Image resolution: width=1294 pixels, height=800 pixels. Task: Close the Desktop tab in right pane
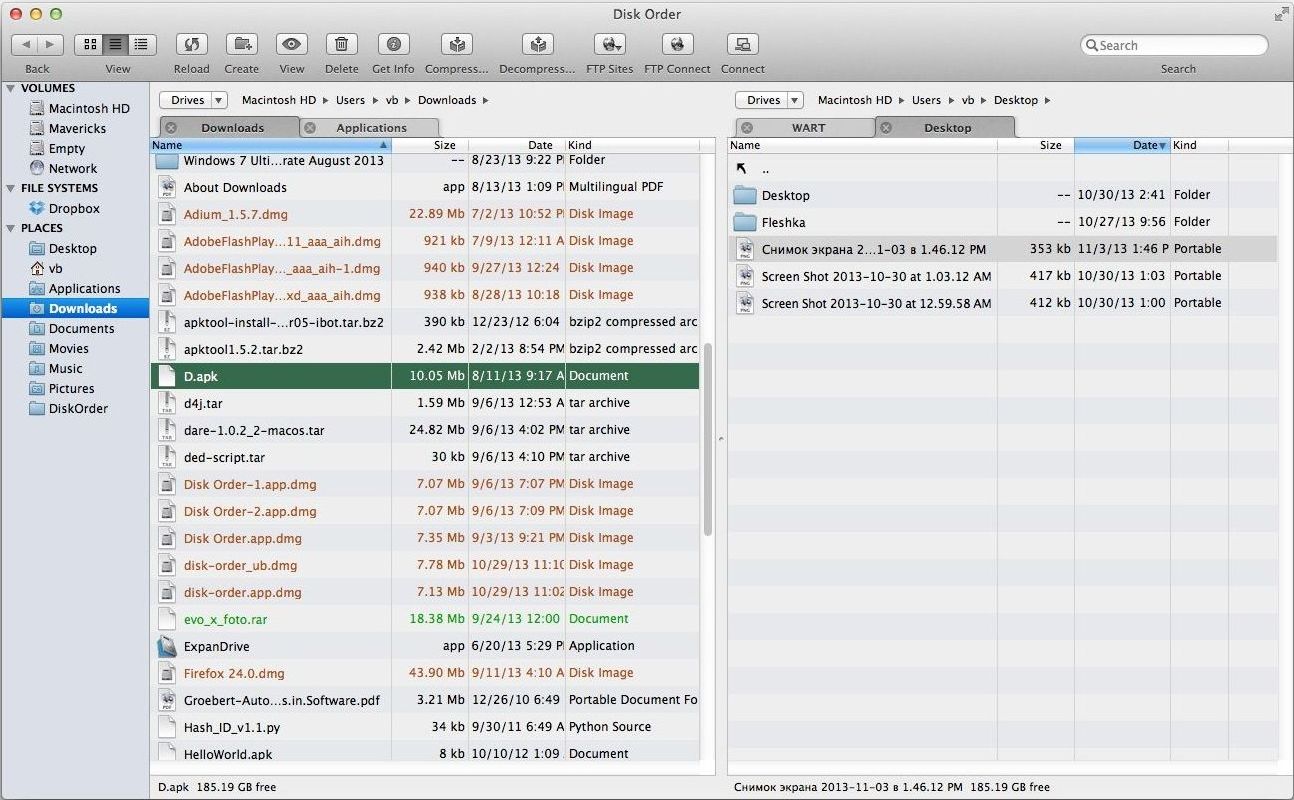pos(885,128)
